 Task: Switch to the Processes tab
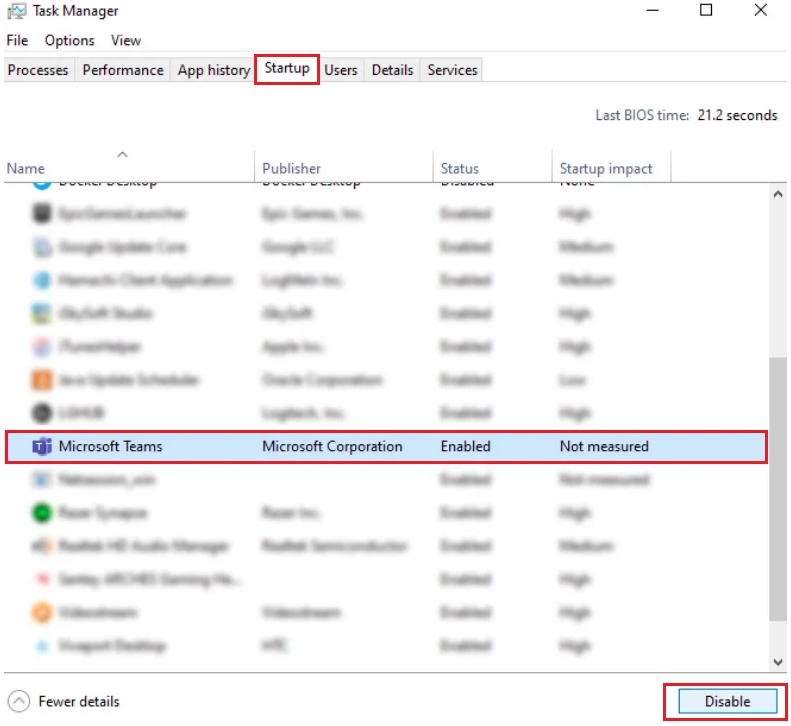pyautogui.click(x=38, y=70)
